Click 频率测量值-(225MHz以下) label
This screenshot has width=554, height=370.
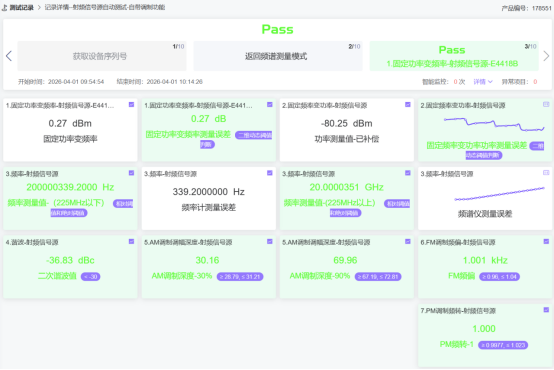(x=56, y=203)
